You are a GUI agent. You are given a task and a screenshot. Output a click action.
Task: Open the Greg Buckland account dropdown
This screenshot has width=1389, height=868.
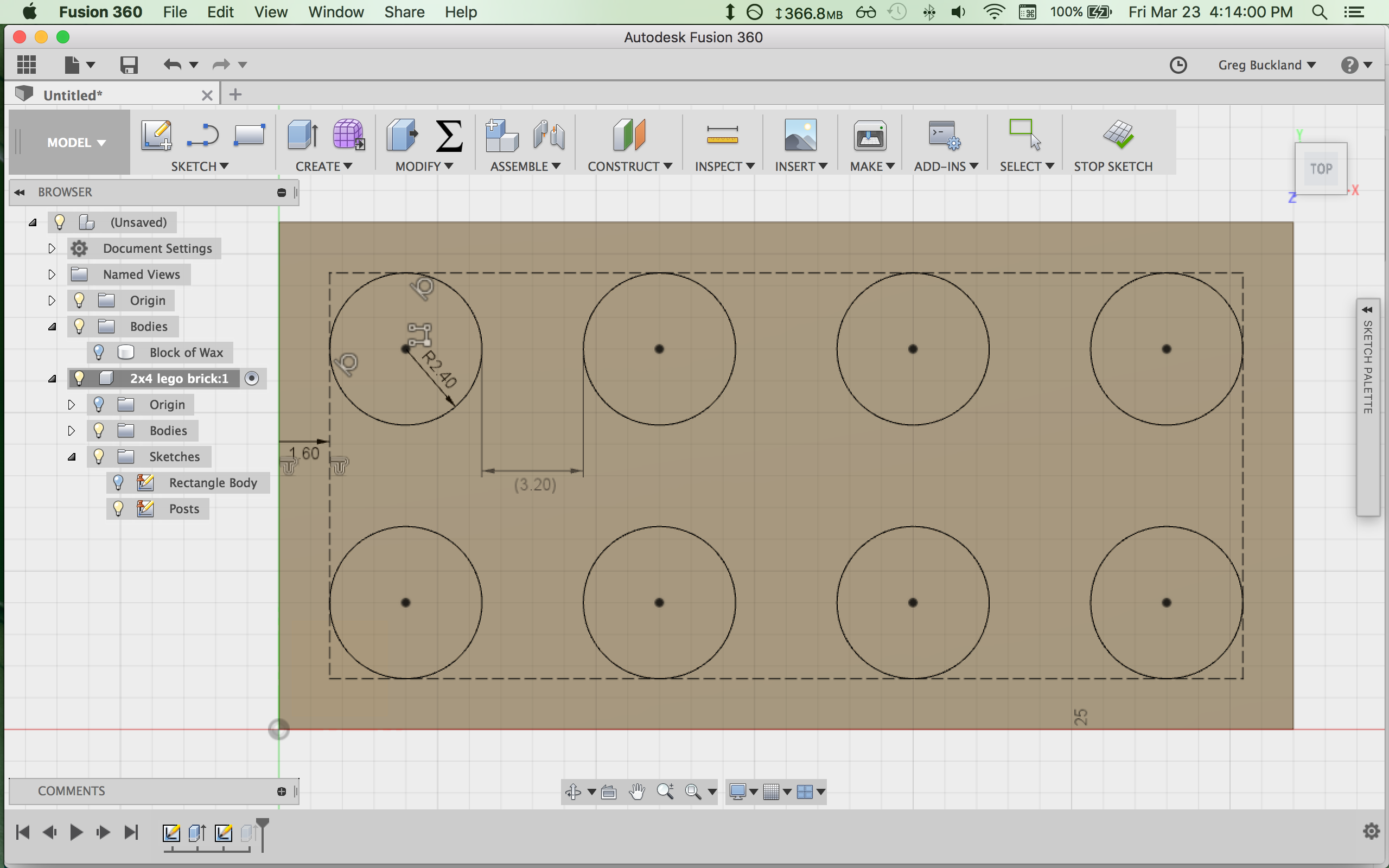(x=1267, y=65)
